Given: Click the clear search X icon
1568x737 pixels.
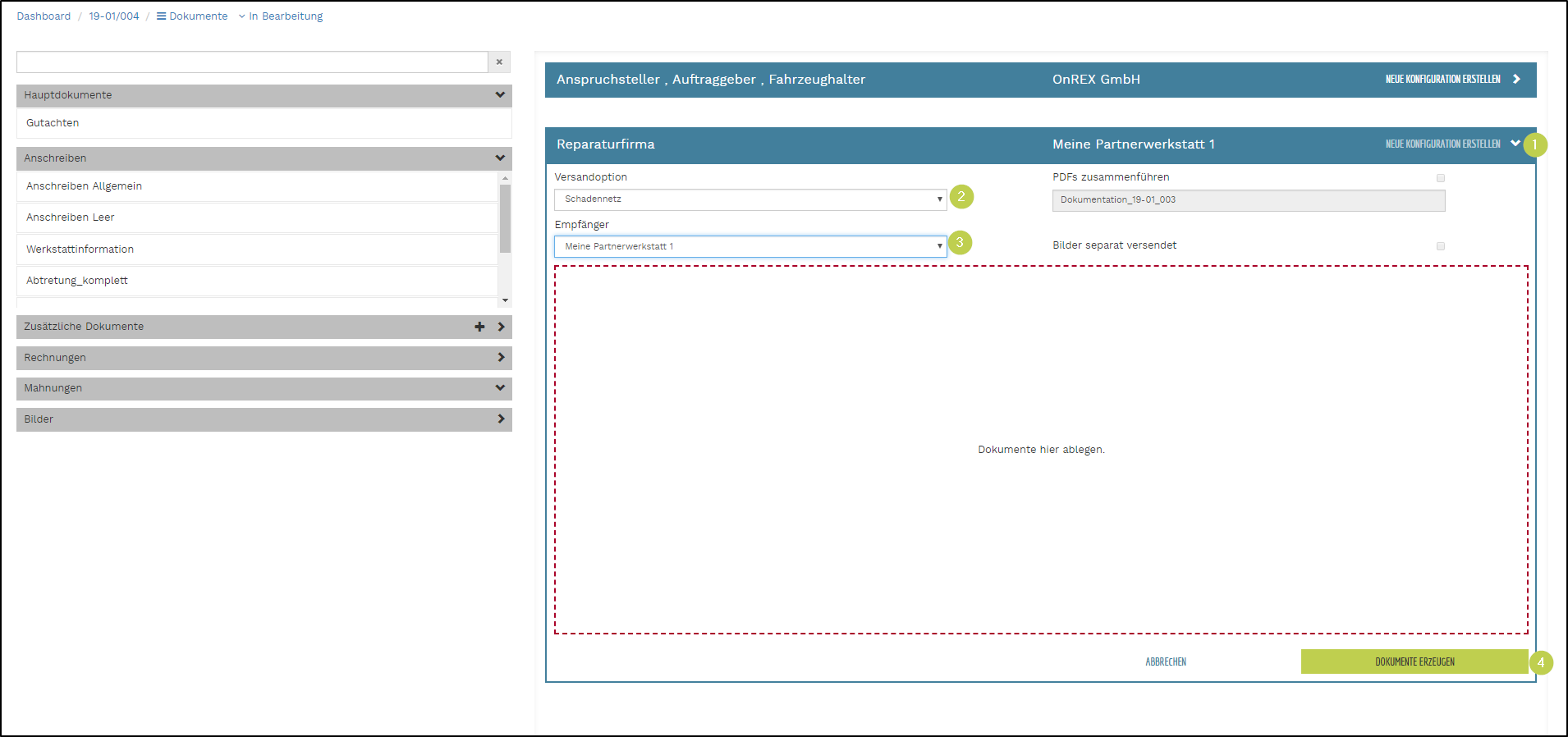Looking at the screenshot, I should [499, 62].
